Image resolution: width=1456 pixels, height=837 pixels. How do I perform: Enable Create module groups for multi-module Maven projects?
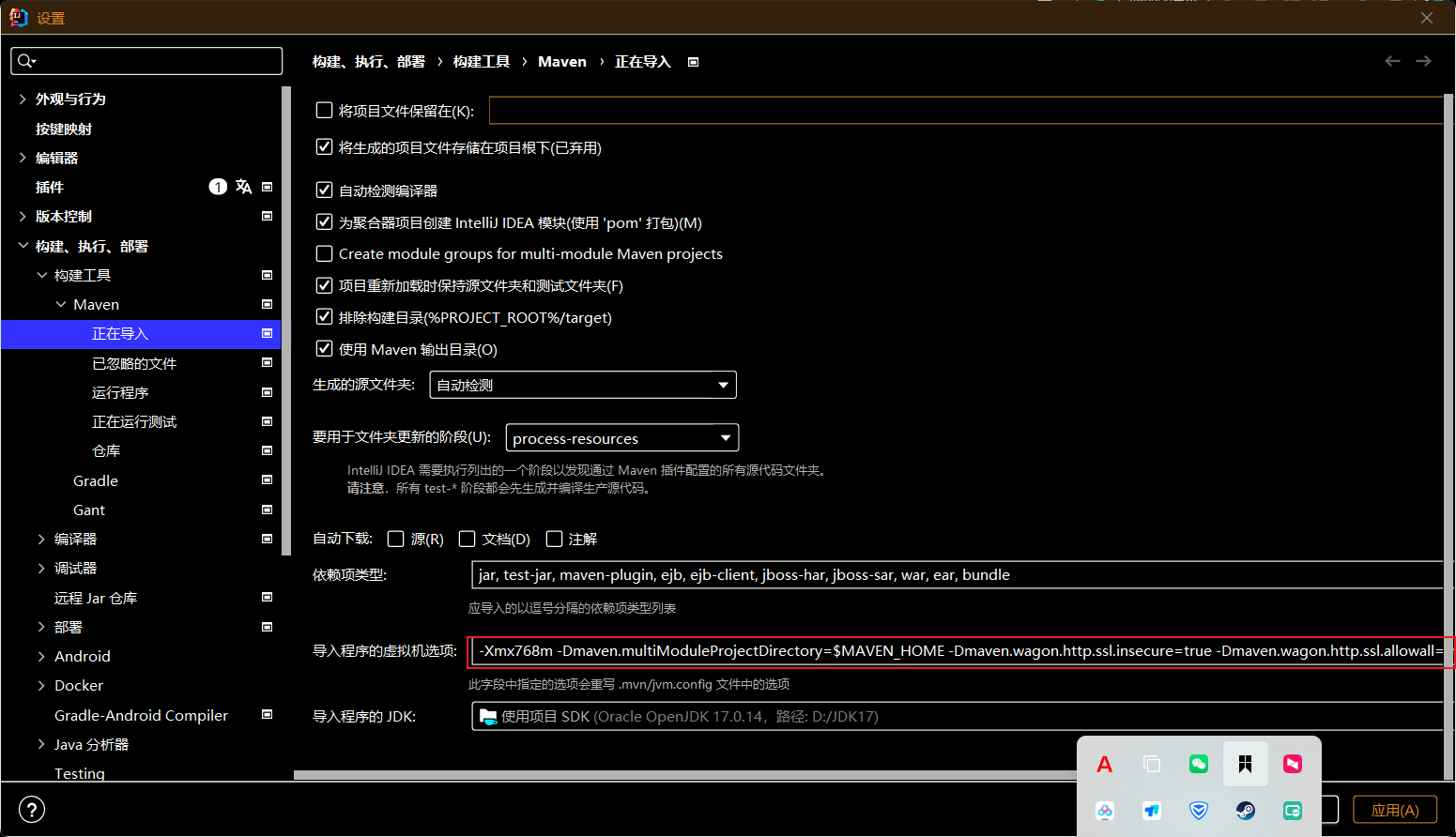324,253
